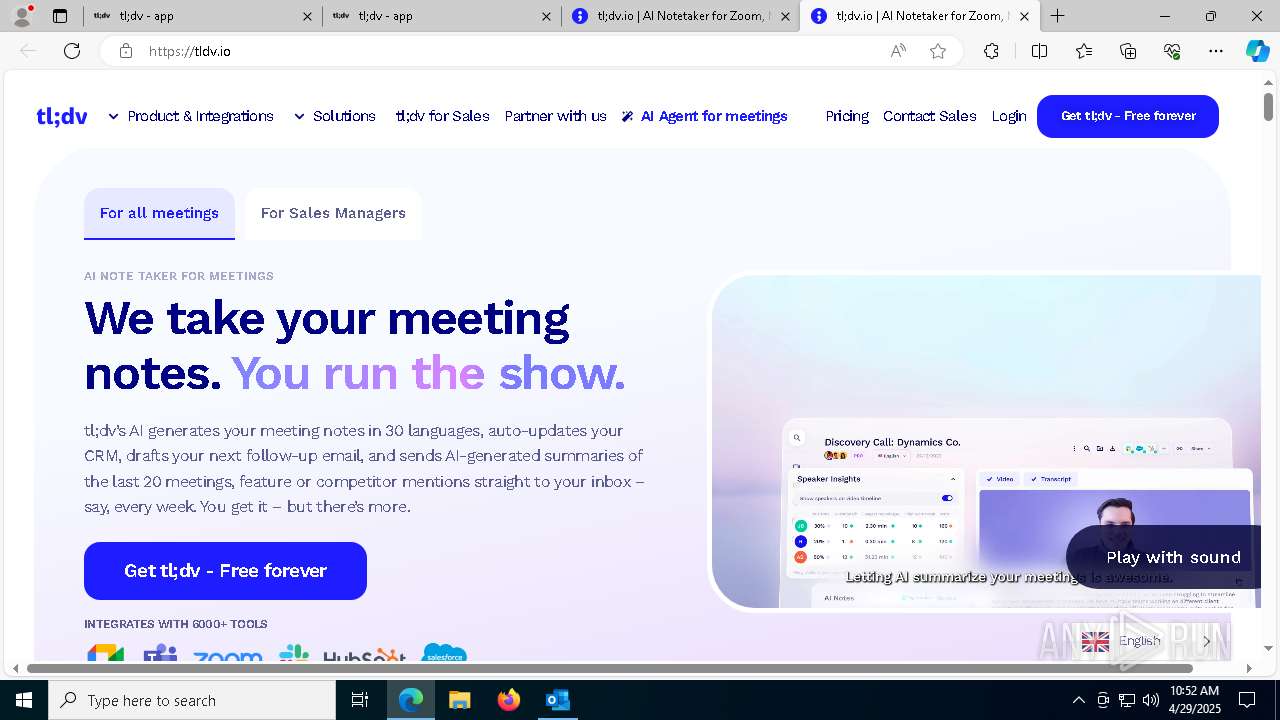The height and width of the screenshot is (720, 1280).
Task: Add this page to favorites
Action: click(x=938, y=51)
